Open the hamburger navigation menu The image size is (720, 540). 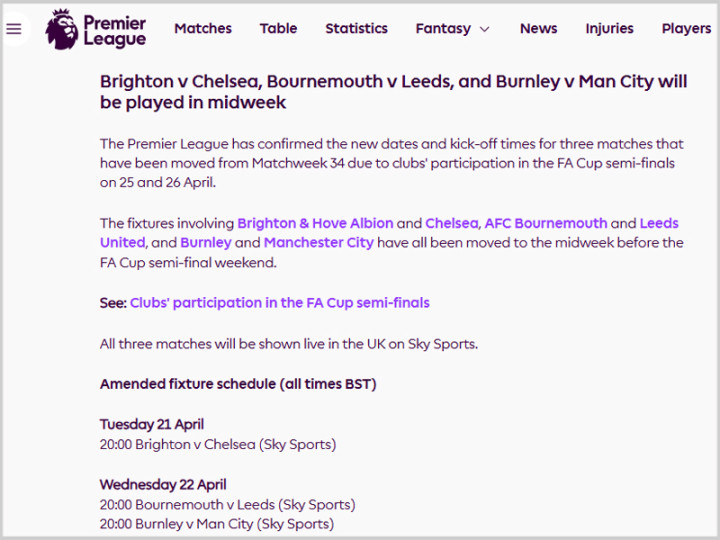point(14,29)
